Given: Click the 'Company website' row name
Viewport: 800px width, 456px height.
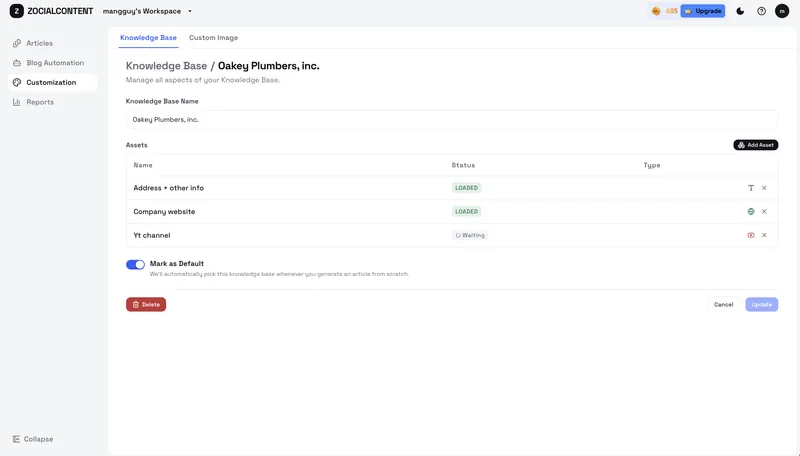Looking at the screenshot, I should tap(164, 212).
